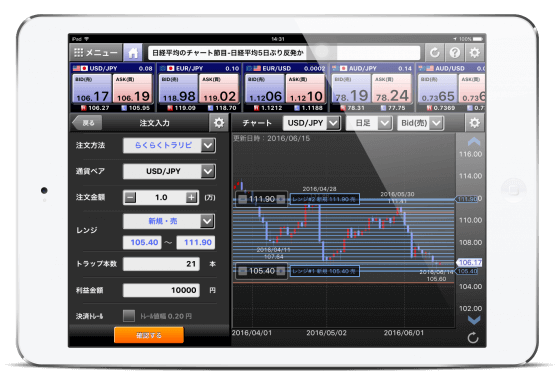The height and width of the screenshot is (381, 560).
Task: Edit 利益金額 field showing 10000
Action: click(x=161, y=290)
